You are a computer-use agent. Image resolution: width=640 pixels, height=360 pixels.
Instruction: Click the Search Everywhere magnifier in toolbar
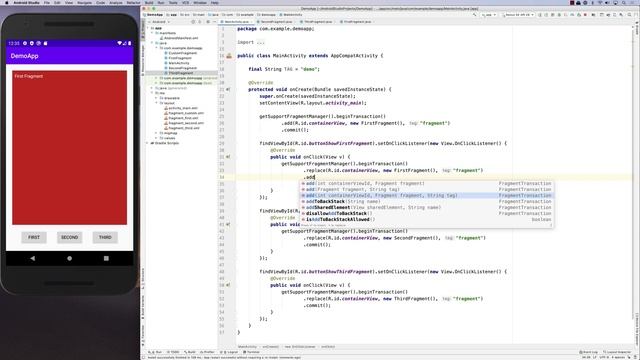pyautogui.click(x=629, y=15)
